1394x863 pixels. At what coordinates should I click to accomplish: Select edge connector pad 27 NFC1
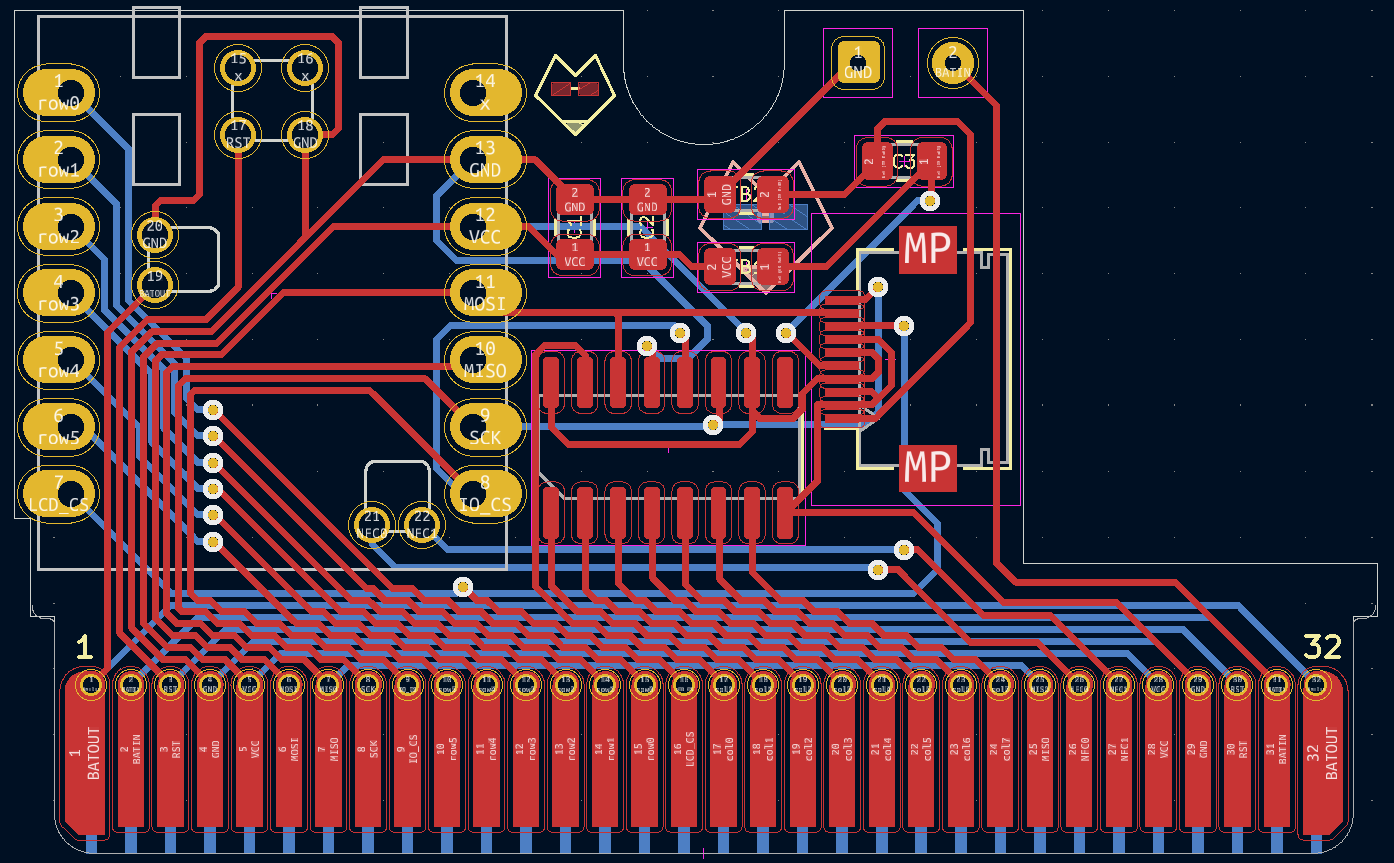pos(1118,752)
